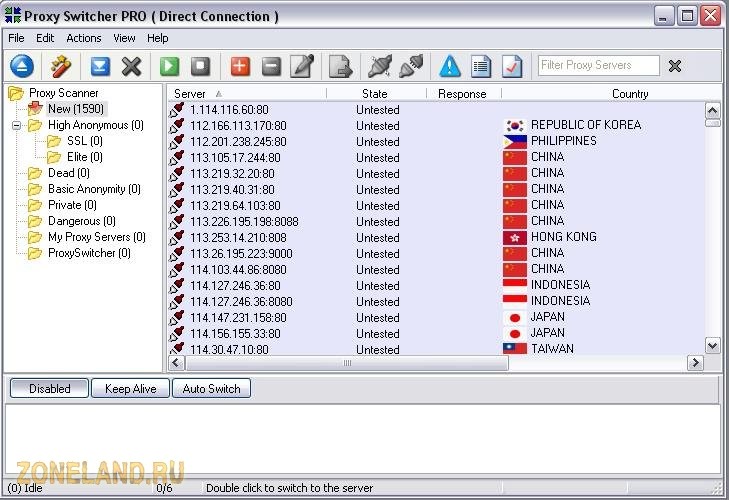The height and width of the screenshot is (500, 729).
Task: Sort by the State column header
Action: [376, 93]
